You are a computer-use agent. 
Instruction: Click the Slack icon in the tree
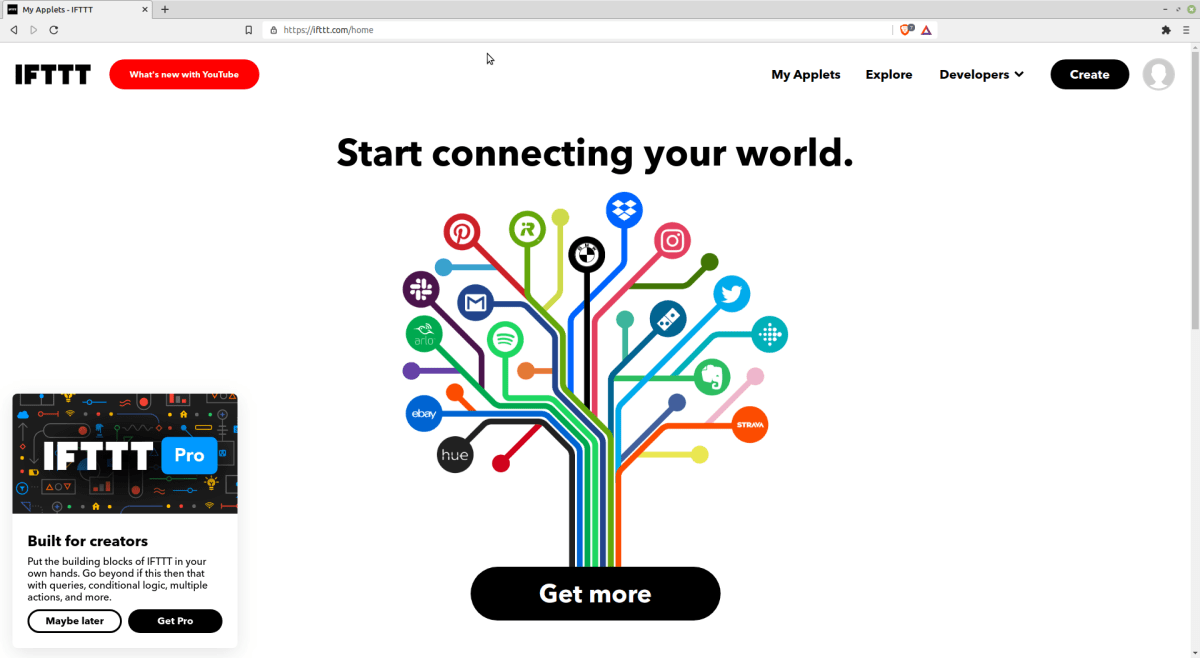pos(421,290)
